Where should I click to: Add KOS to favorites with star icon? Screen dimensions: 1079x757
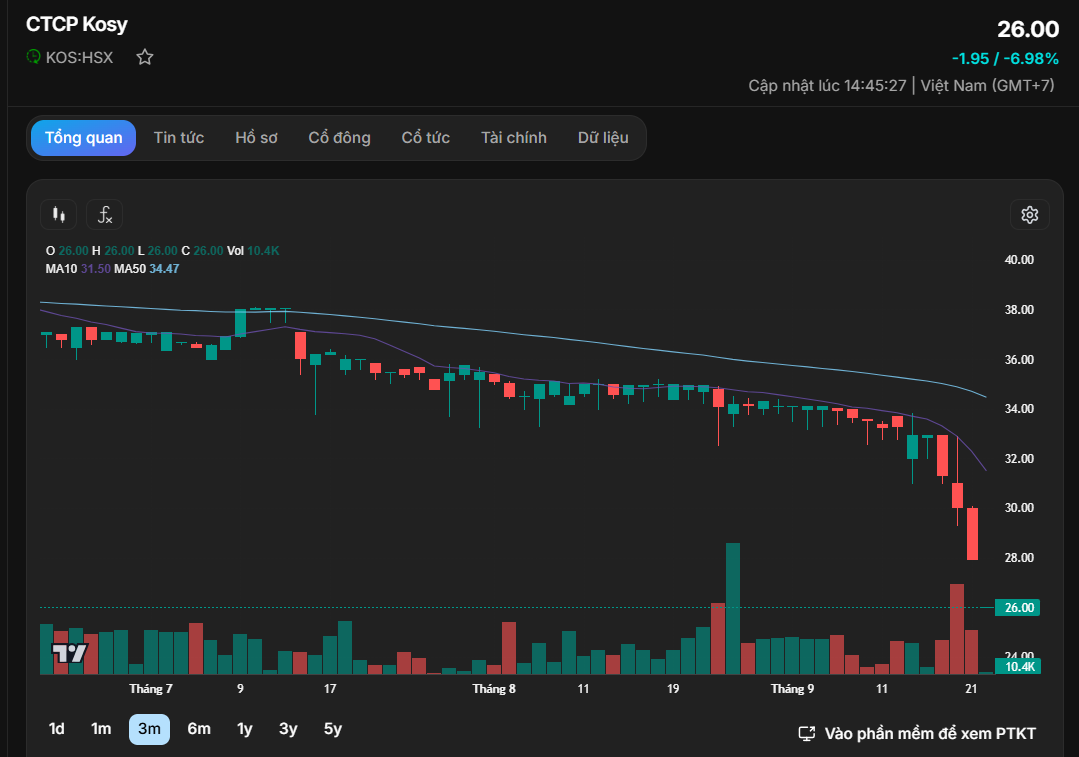(145, 57)
